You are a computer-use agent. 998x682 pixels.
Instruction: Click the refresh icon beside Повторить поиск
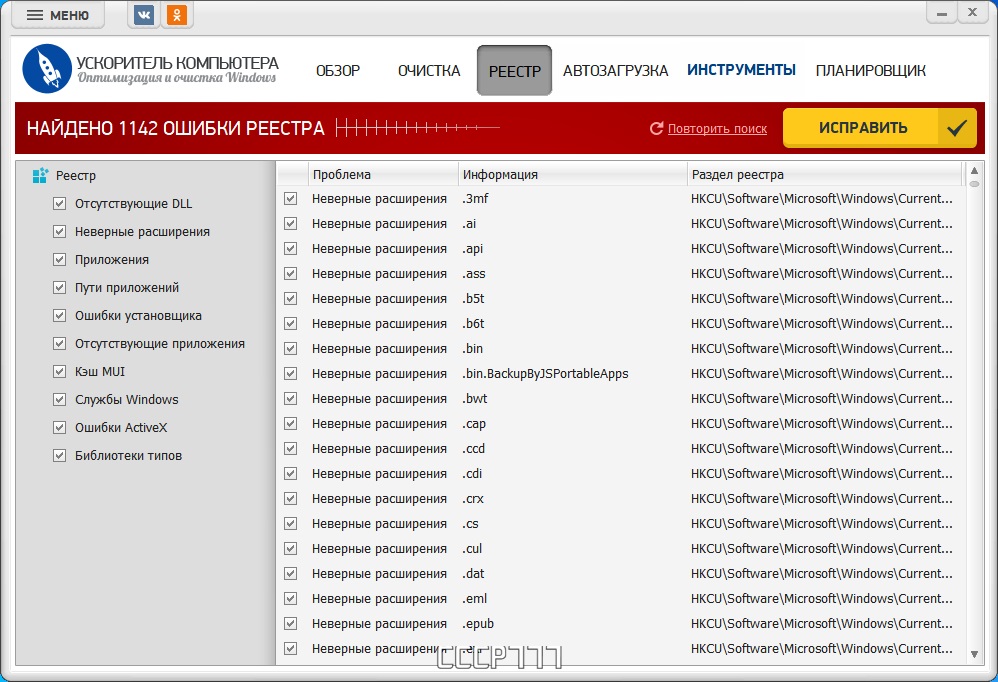(x=657, y=129)
